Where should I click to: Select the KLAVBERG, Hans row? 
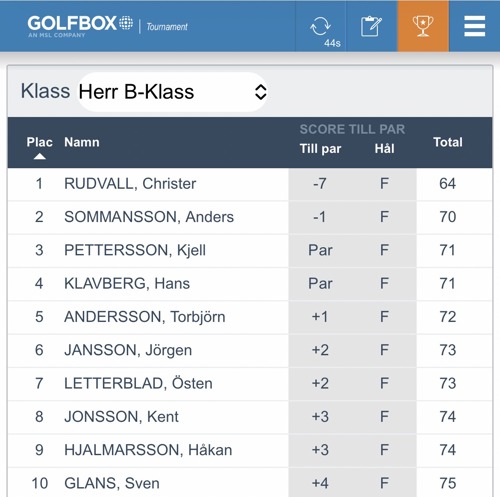250,284
